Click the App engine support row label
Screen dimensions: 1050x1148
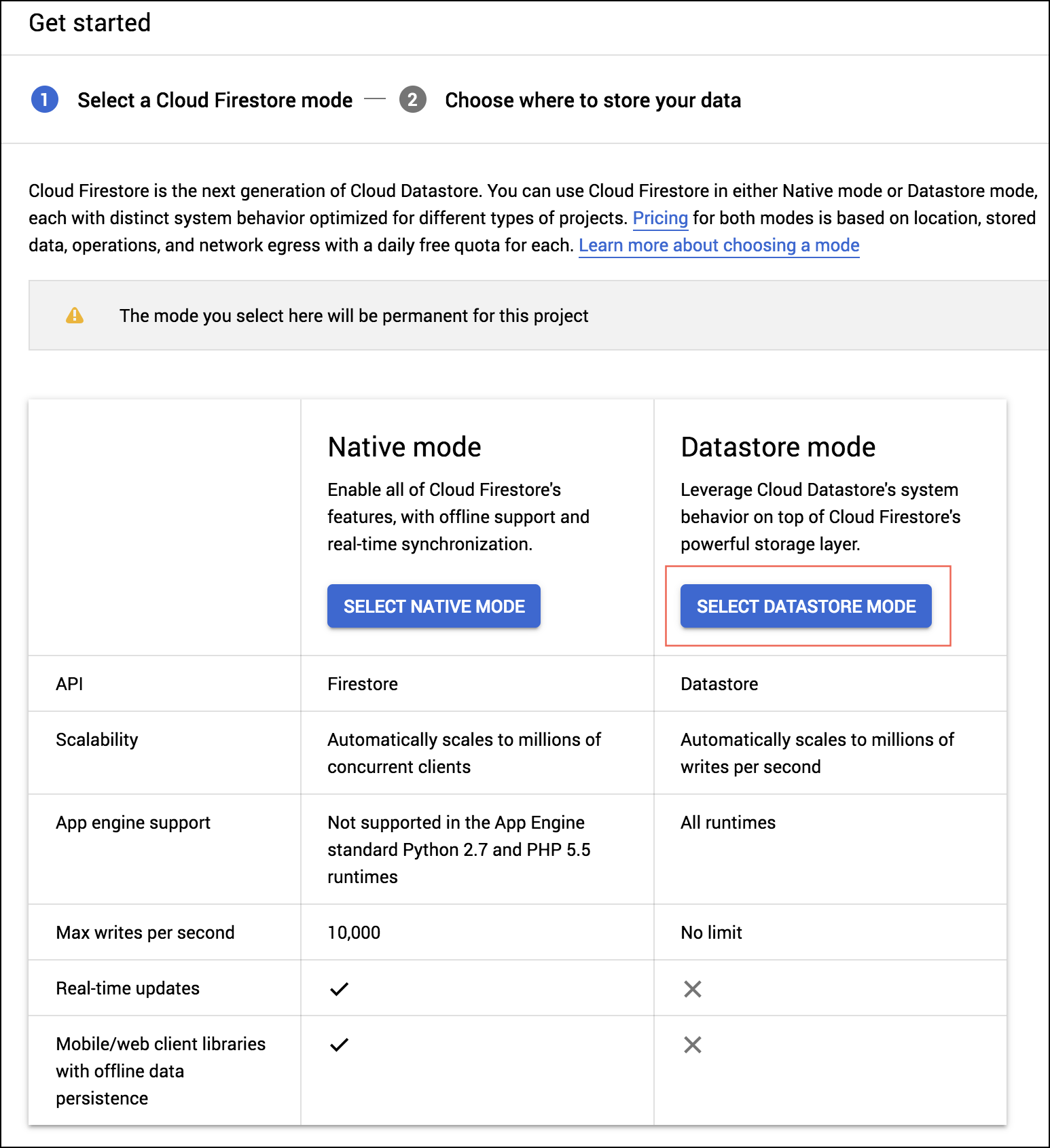pyautogui.click(x=133, y=823)
